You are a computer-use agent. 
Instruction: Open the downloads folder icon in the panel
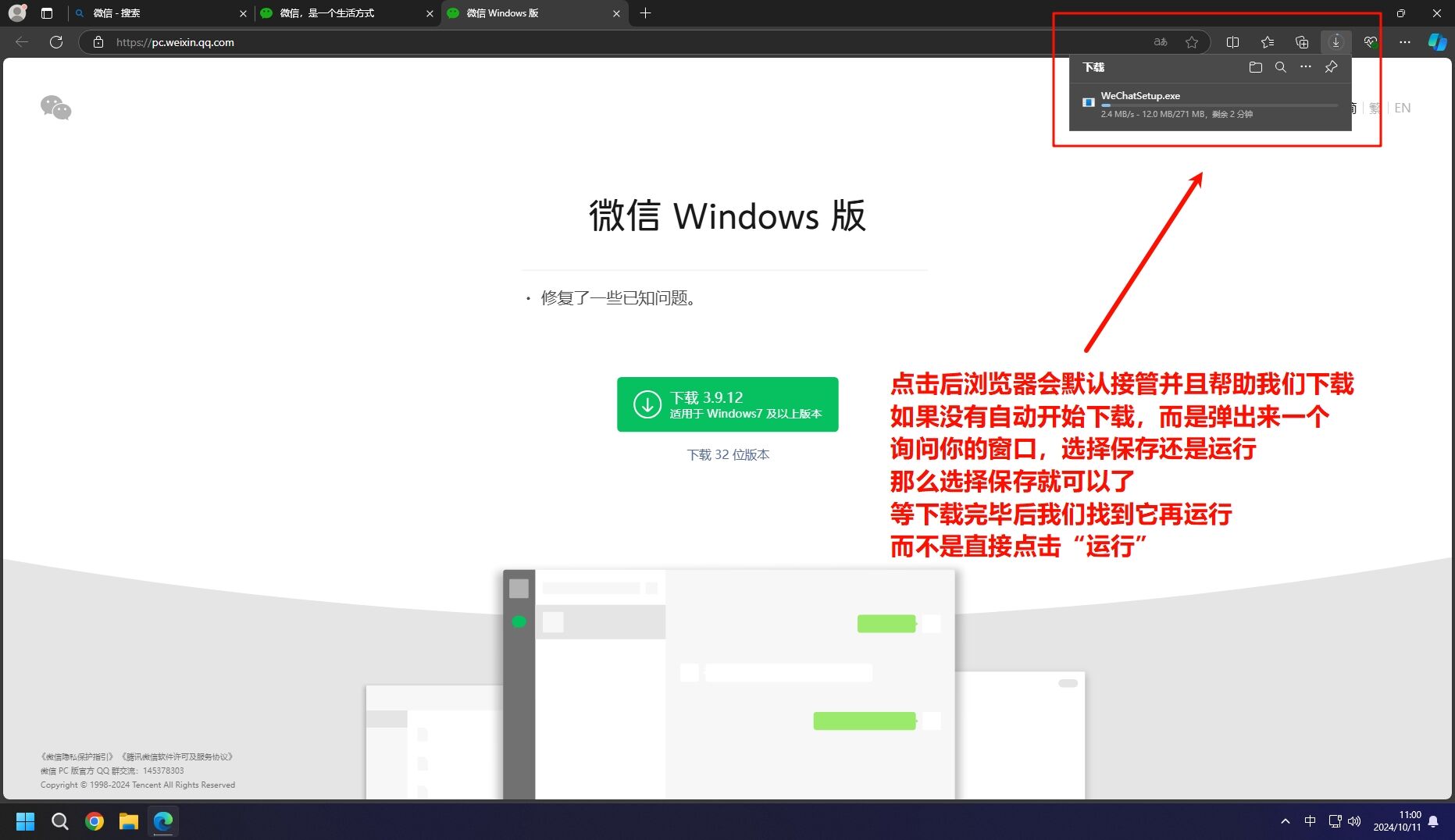[1255, 67]
